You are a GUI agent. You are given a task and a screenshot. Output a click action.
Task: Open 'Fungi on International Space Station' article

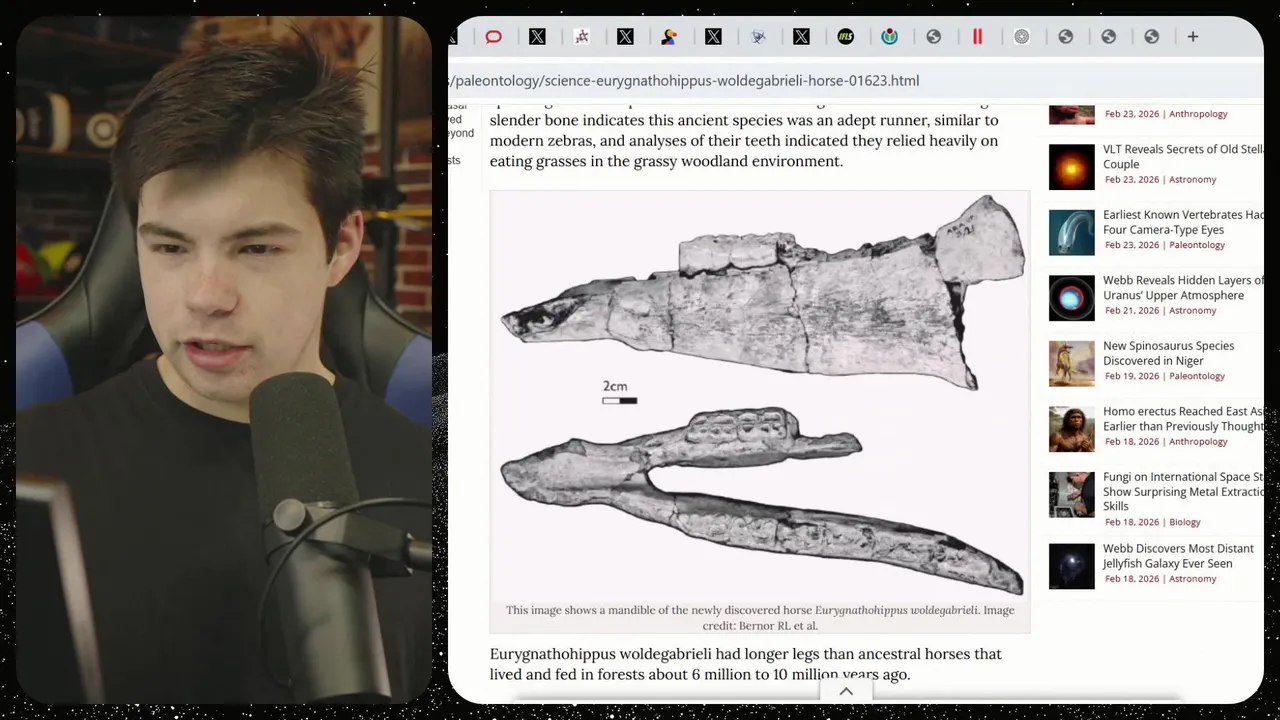click(x=1183, y=491)
